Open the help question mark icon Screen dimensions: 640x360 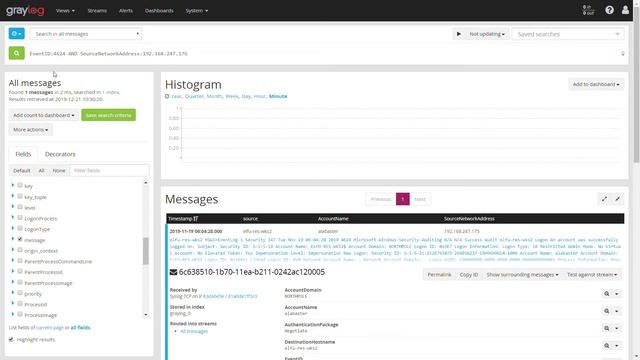tap(609, 10)
